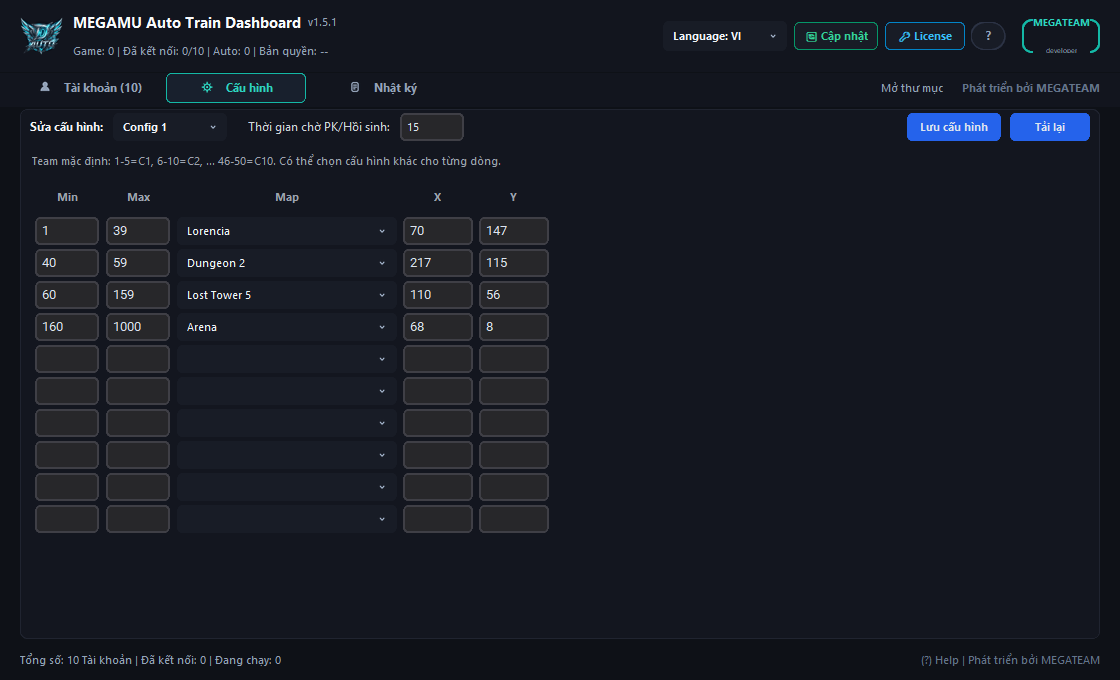
Task: Click the log document icon beside Nhật ký
Action: click(x=355, y=87)
